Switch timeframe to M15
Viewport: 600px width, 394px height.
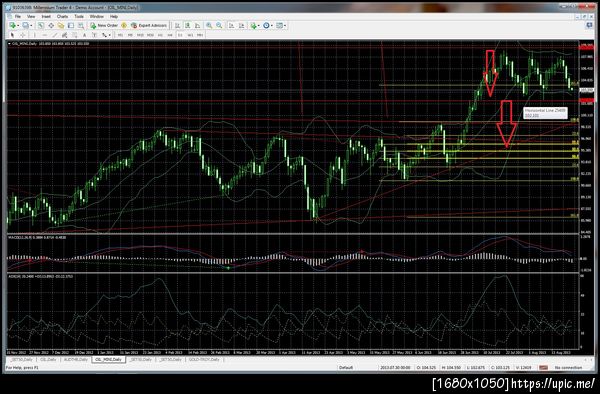tap(140, 35)
